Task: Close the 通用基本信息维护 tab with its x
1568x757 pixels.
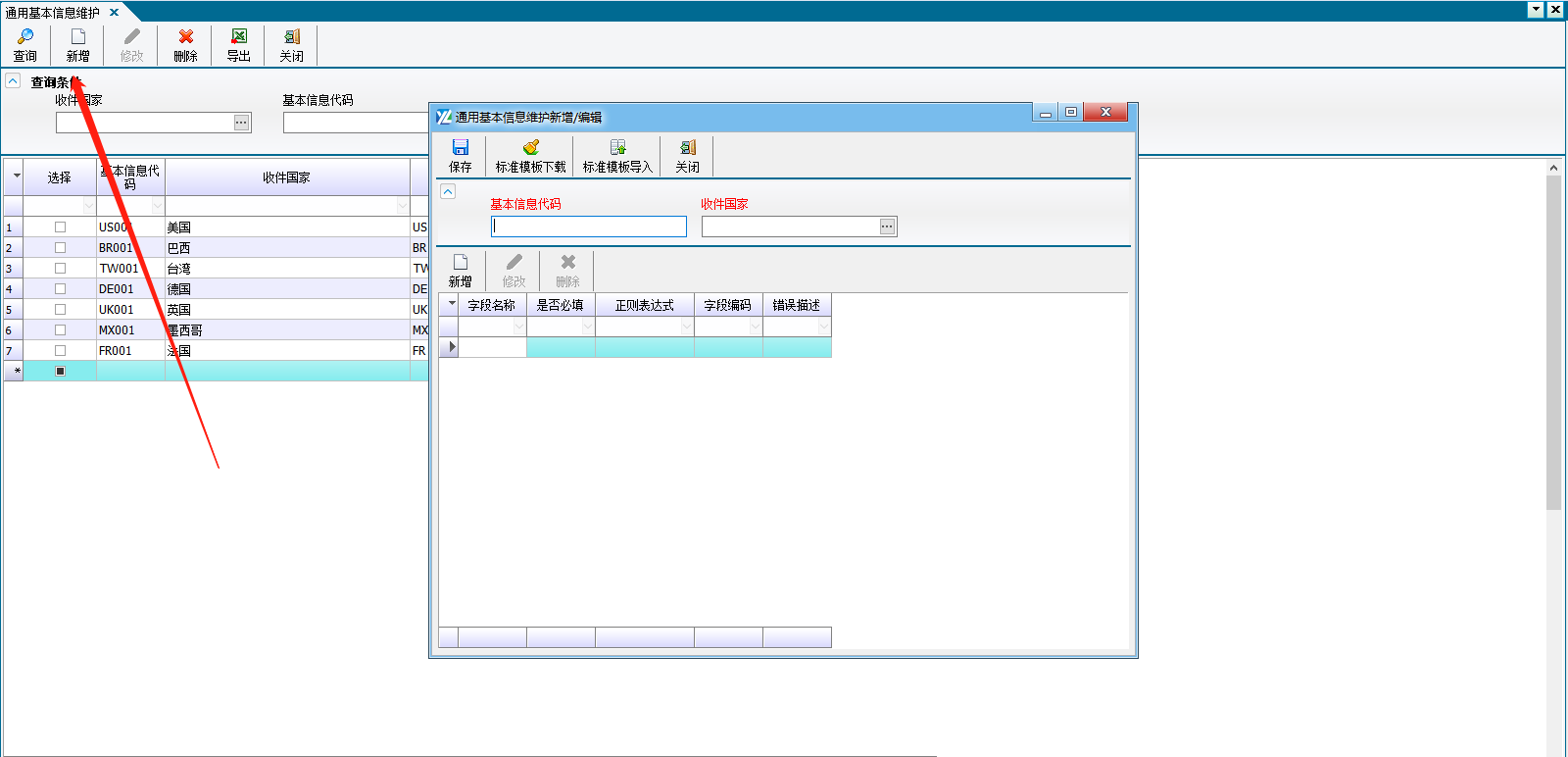Action: (x=114, y=13)
